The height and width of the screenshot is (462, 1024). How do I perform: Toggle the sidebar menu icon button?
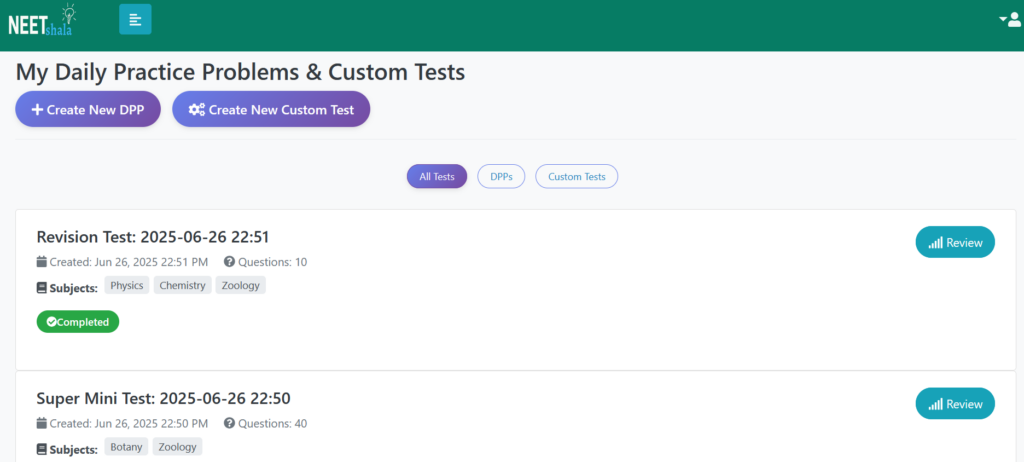click(x=135, y=19)
